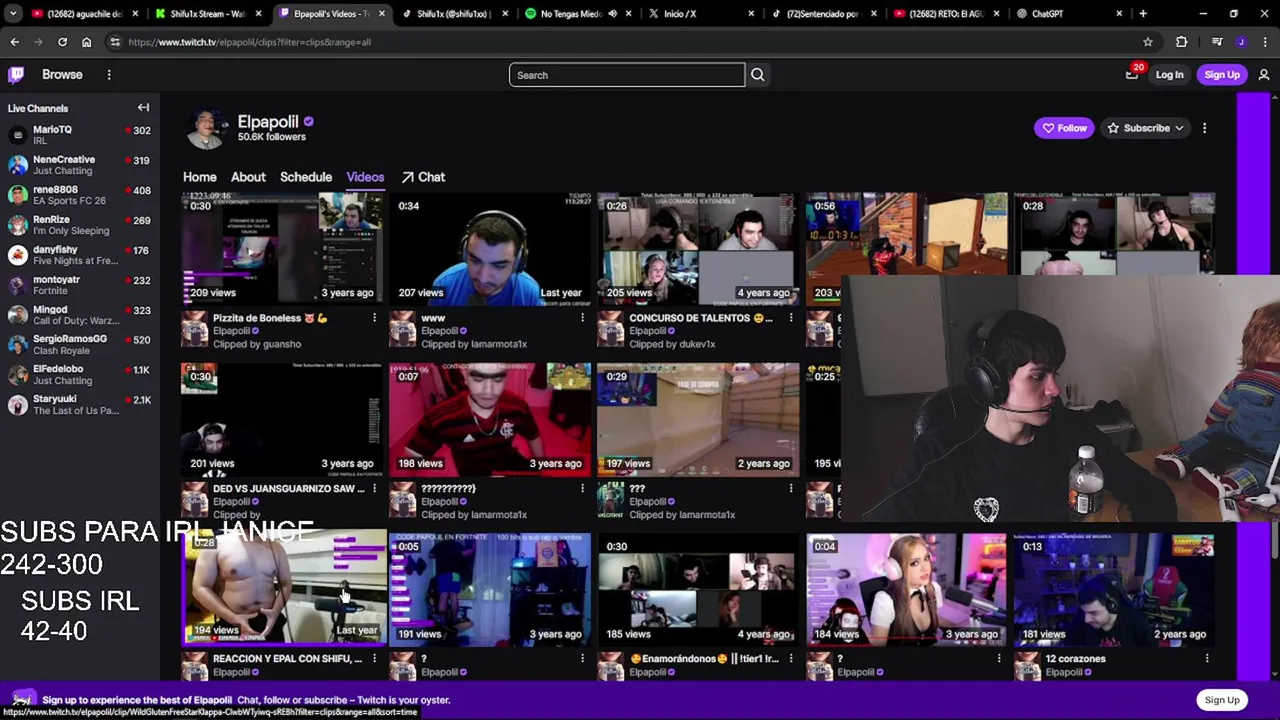Click the Twitch logo home icon

[x=16, y=75]
